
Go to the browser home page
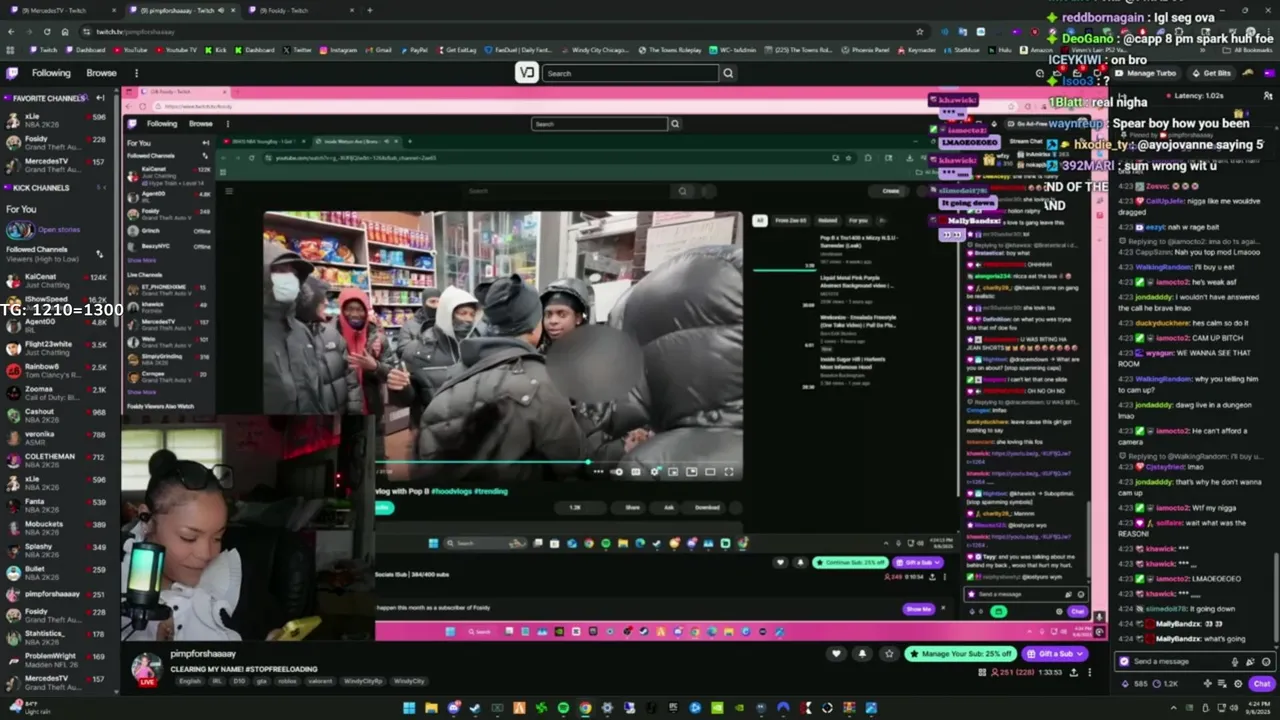coord(63,31)
